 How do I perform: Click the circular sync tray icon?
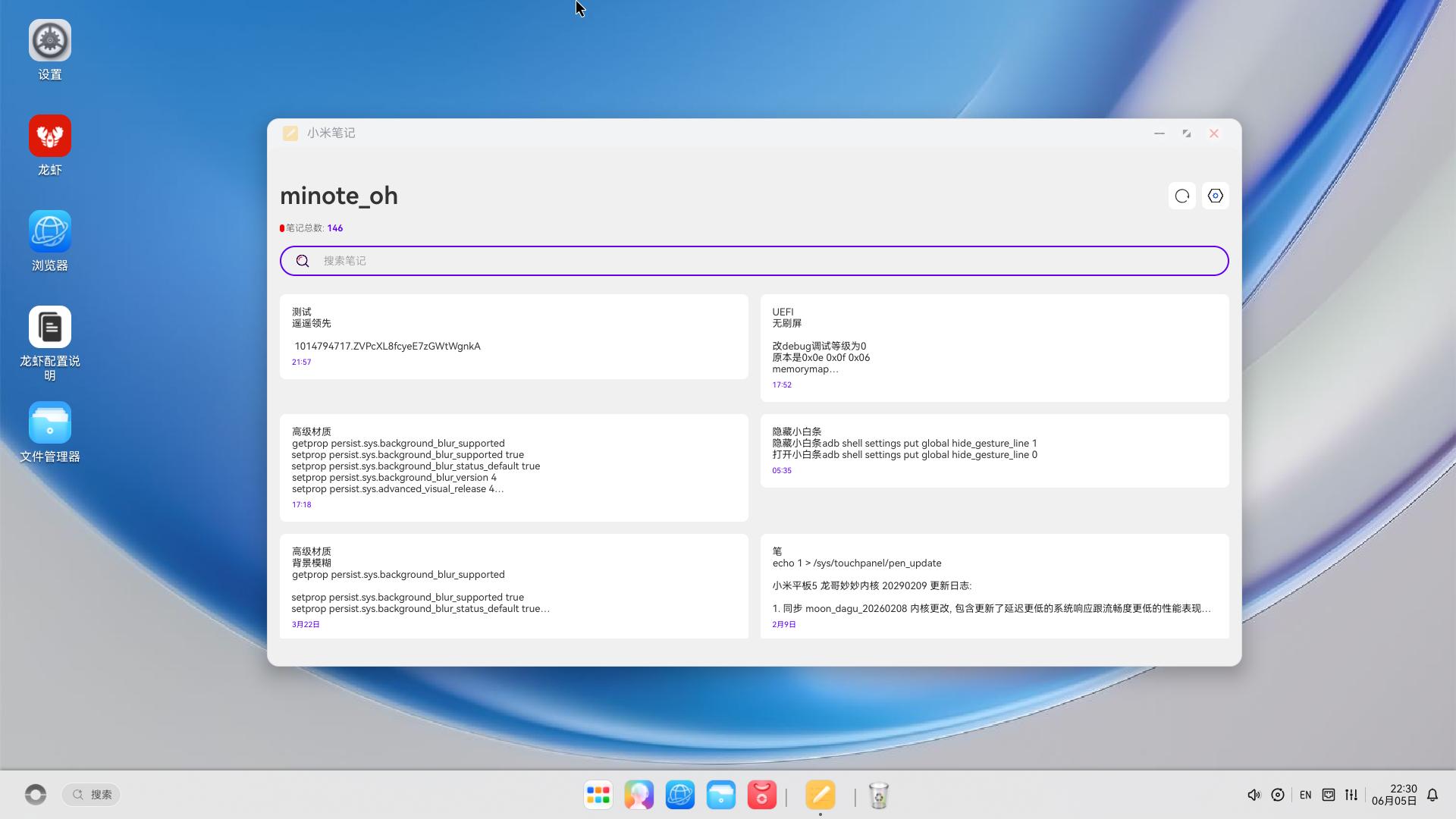click(1278, 795)
